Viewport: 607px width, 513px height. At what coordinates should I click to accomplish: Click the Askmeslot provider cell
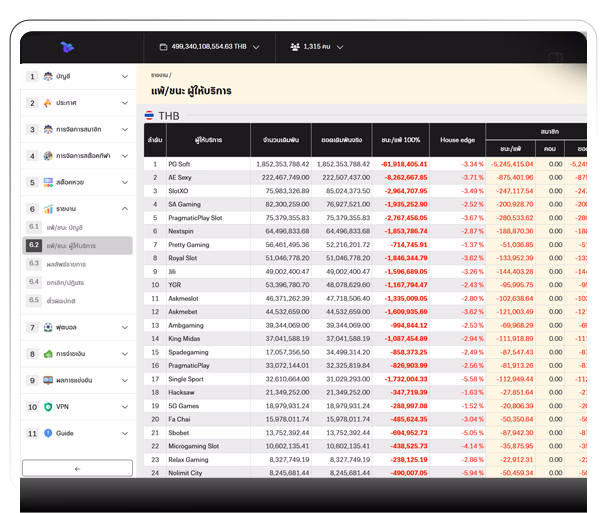click(208, 299)
